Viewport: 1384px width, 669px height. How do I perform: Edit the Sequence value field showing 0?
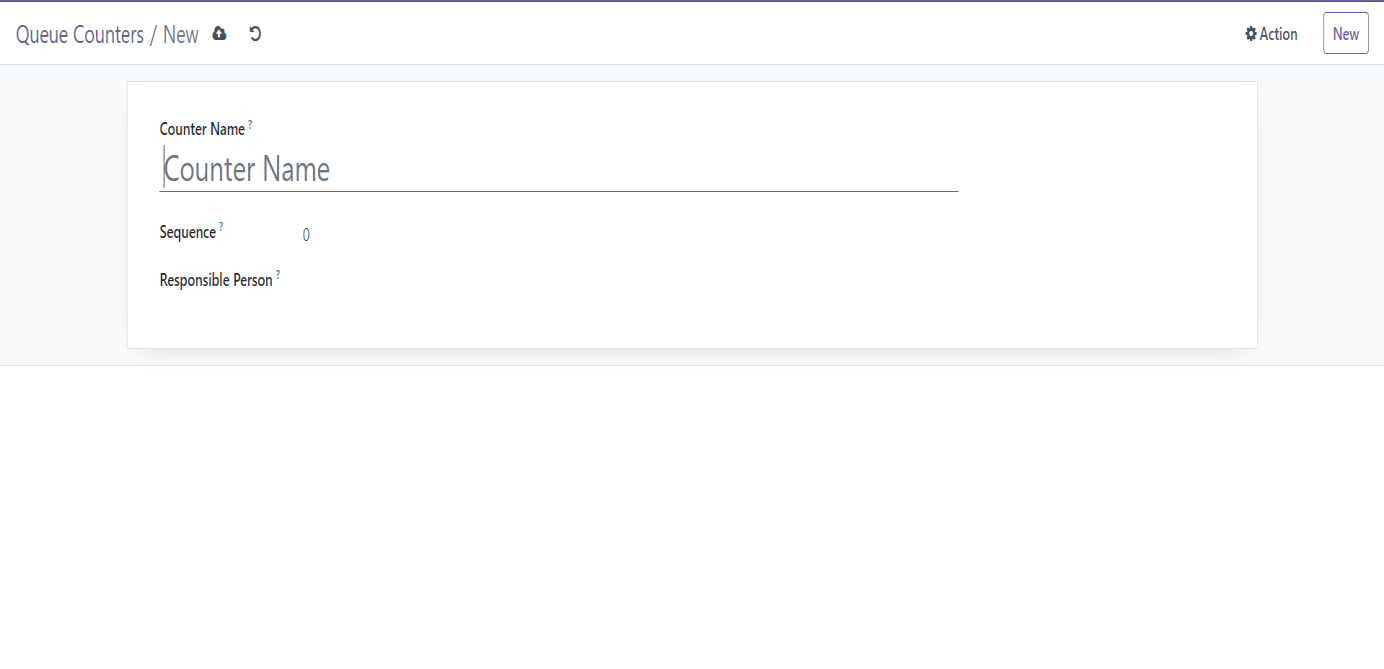click(306, 235)
